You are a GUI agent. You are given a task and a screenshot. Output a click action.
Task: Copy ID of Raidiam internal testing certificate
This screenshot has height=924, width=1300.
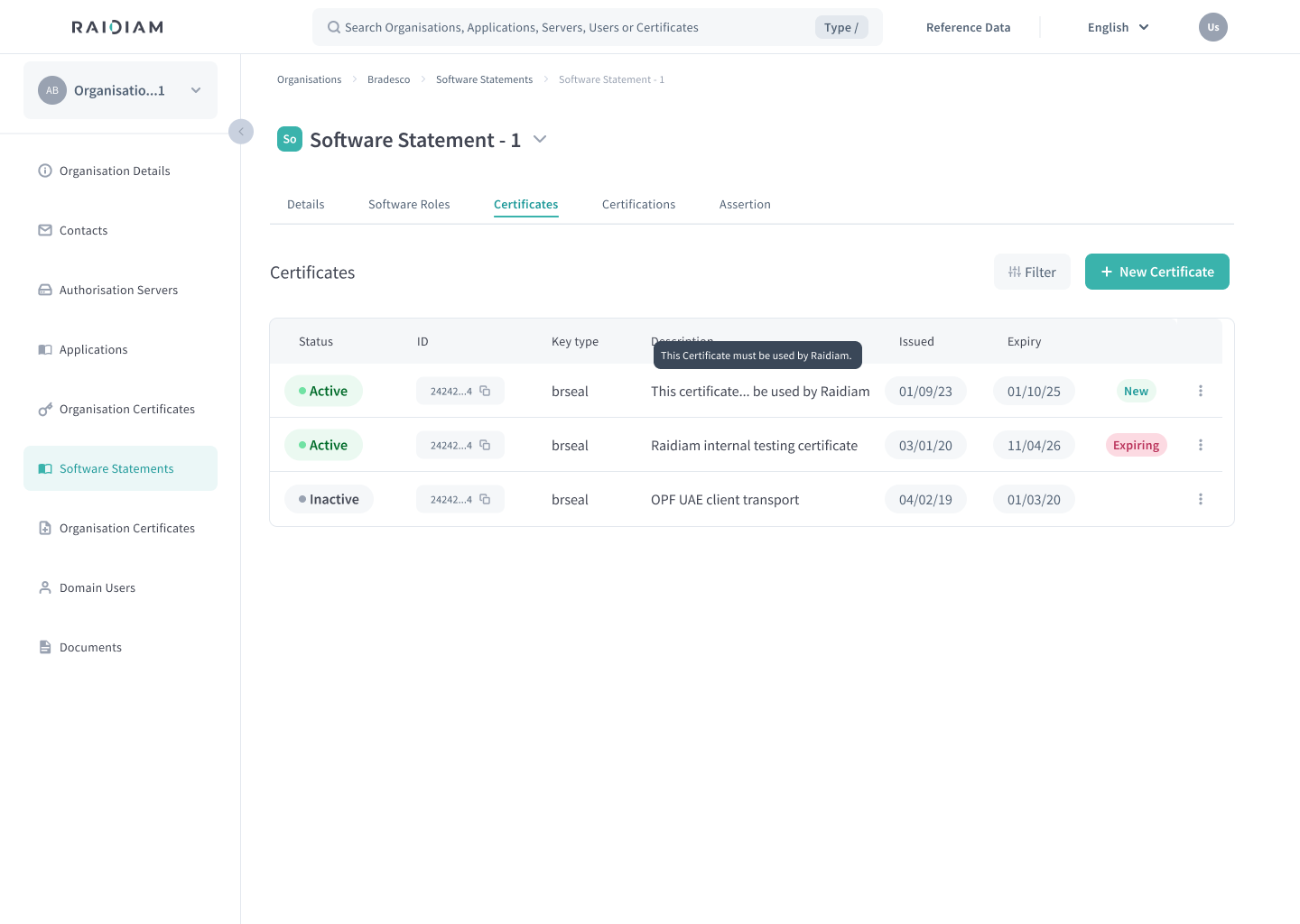tap(485, 445)
